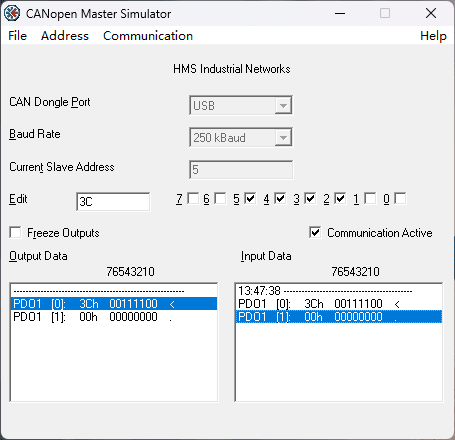Click the 13:47:38 timestamp line in Input Data
The width and height of the screenshot is (455, 440).
[339, 291]
